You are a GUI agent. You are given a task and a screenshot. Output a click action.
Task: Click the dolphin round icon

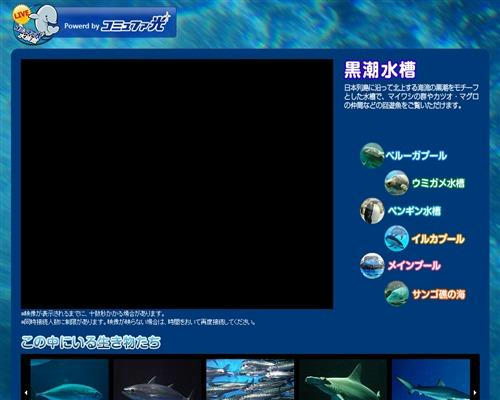pyautogui.click(x=396, y=238)
